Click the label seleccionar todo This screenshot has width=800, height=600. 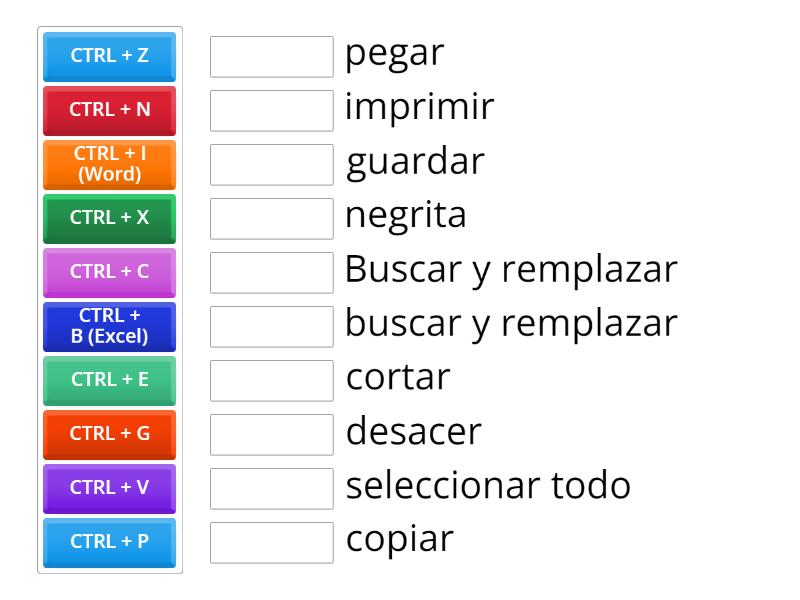[487, 485]
